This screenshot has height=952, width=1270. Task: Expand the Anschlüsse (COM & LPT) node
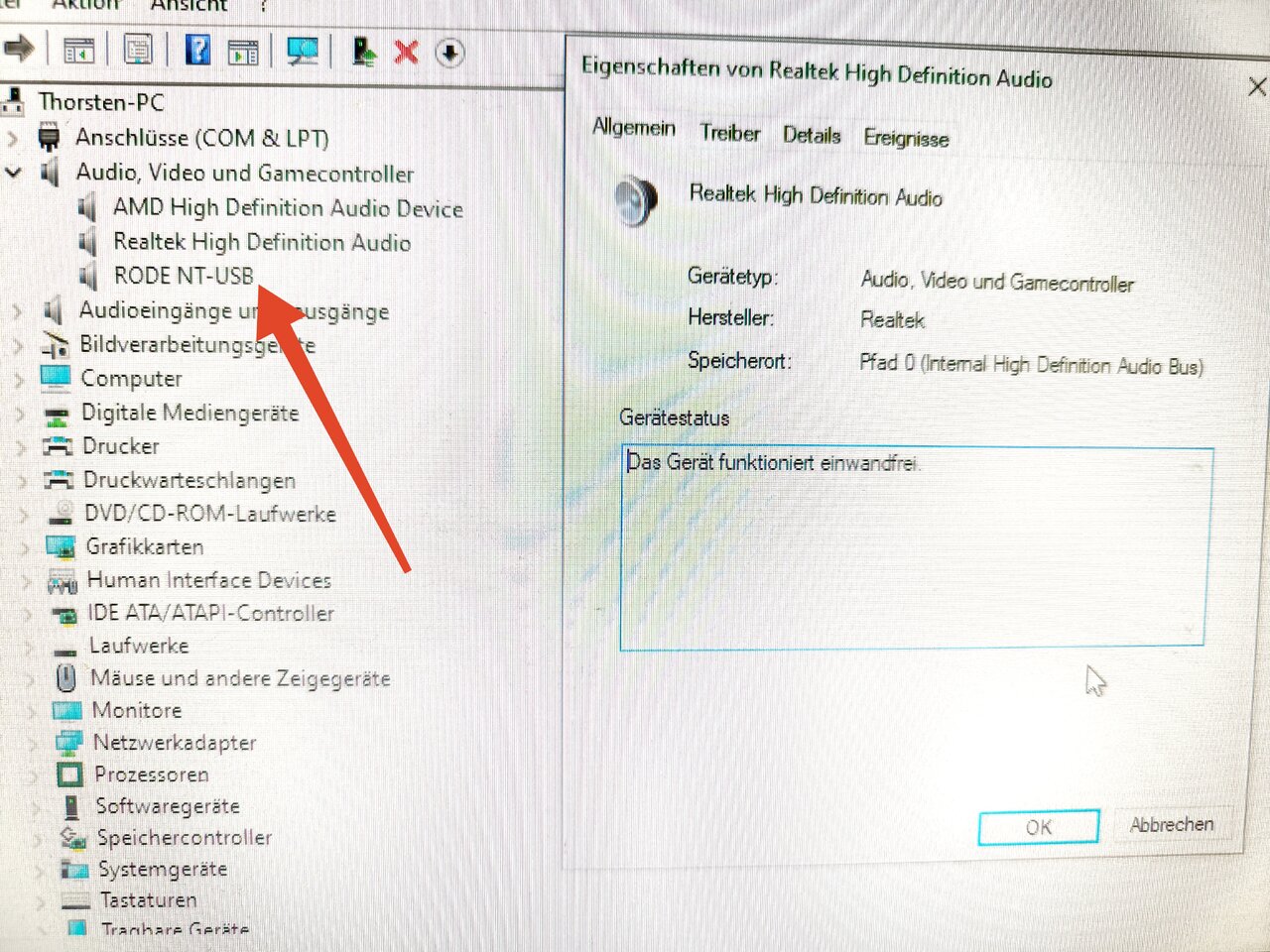coord(13,137)
